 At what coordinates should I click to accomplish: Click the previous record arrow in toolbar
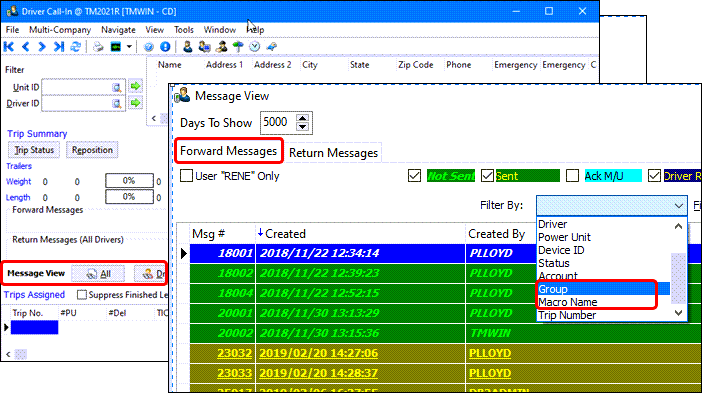(x=26, y=47)
